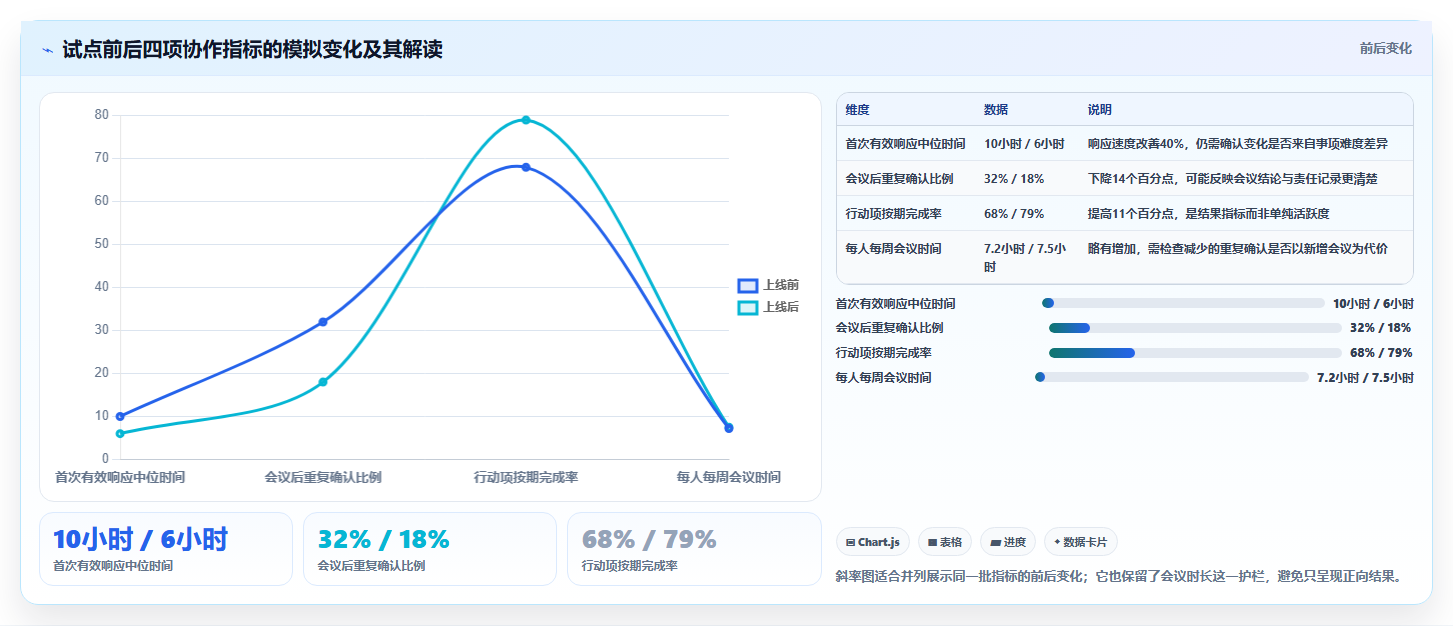
Task: Click the 每人每周会议时间 chart data point
Action: [x=729, y=428]
